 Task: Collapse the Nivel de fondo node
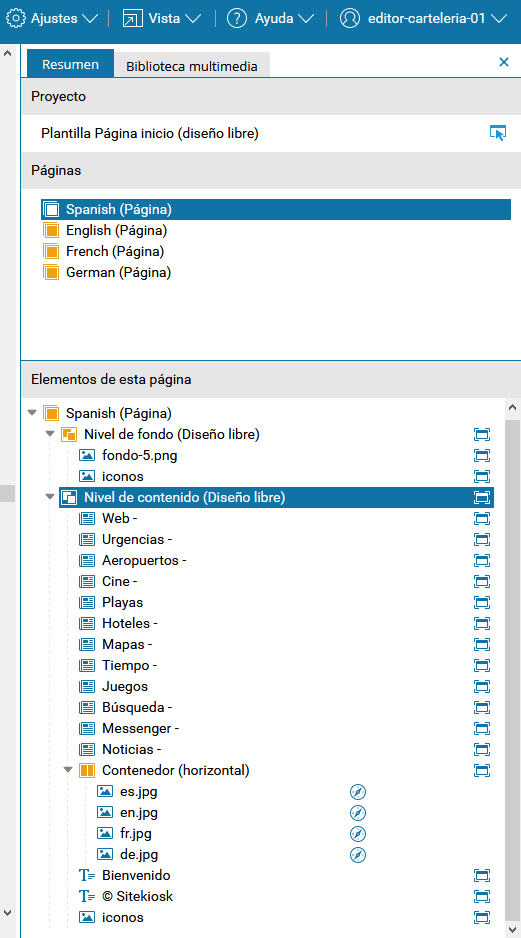click(x=50, y=434)
